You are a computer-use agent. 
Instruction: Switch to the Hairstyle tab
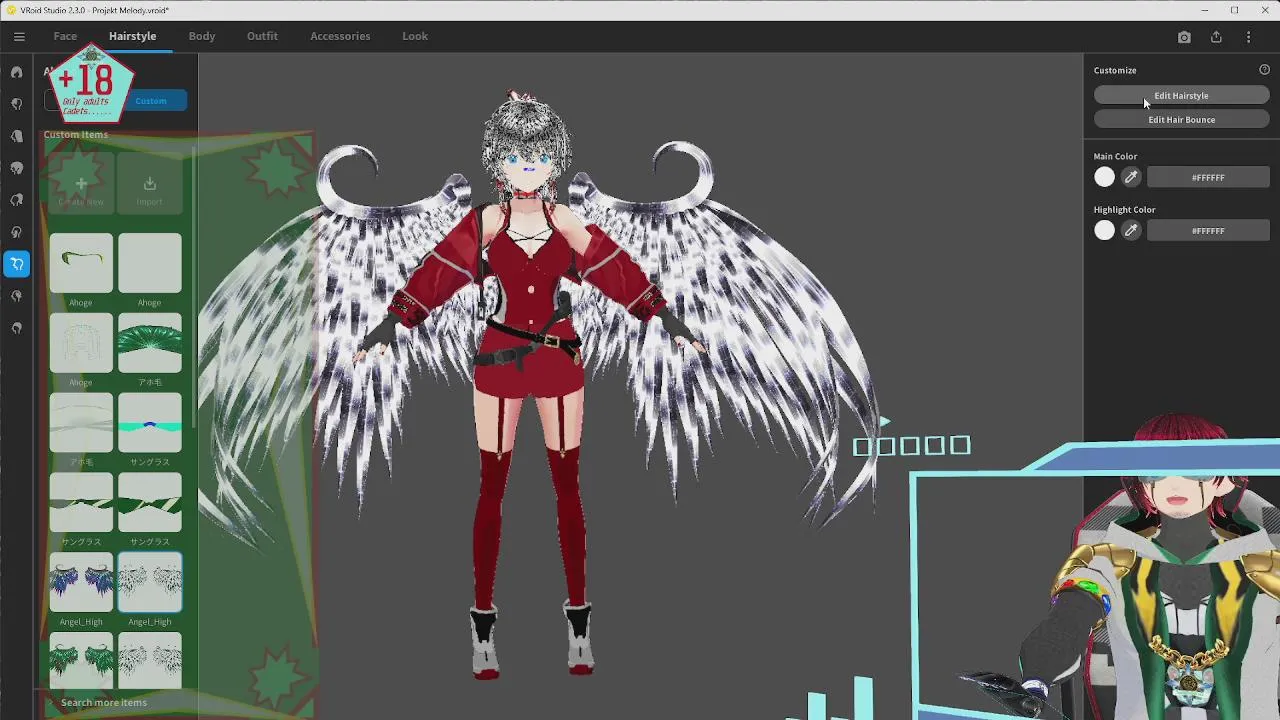[x=132, y=36]
